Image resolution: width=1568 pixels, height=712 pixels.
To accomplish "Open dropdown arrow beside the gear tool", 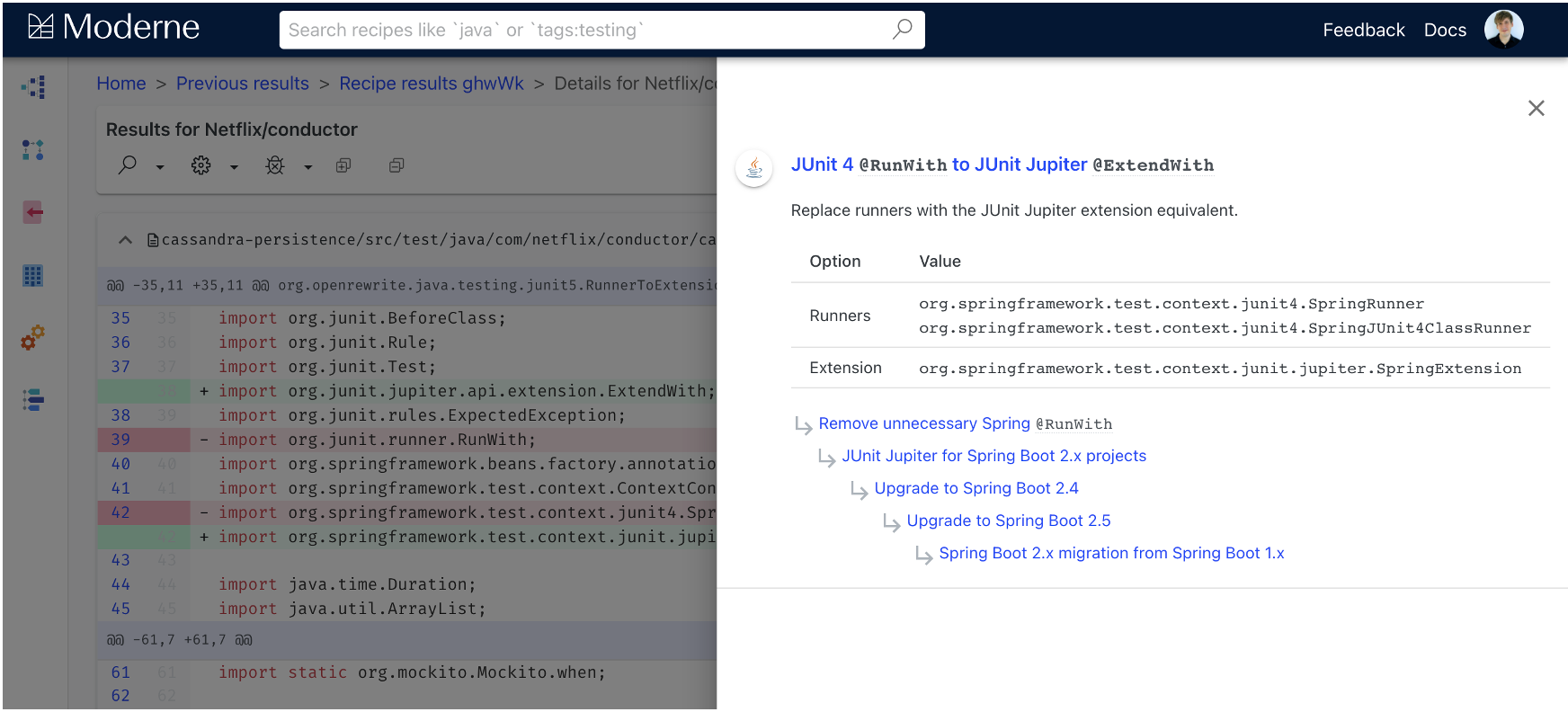I will (x=234, y=167).
